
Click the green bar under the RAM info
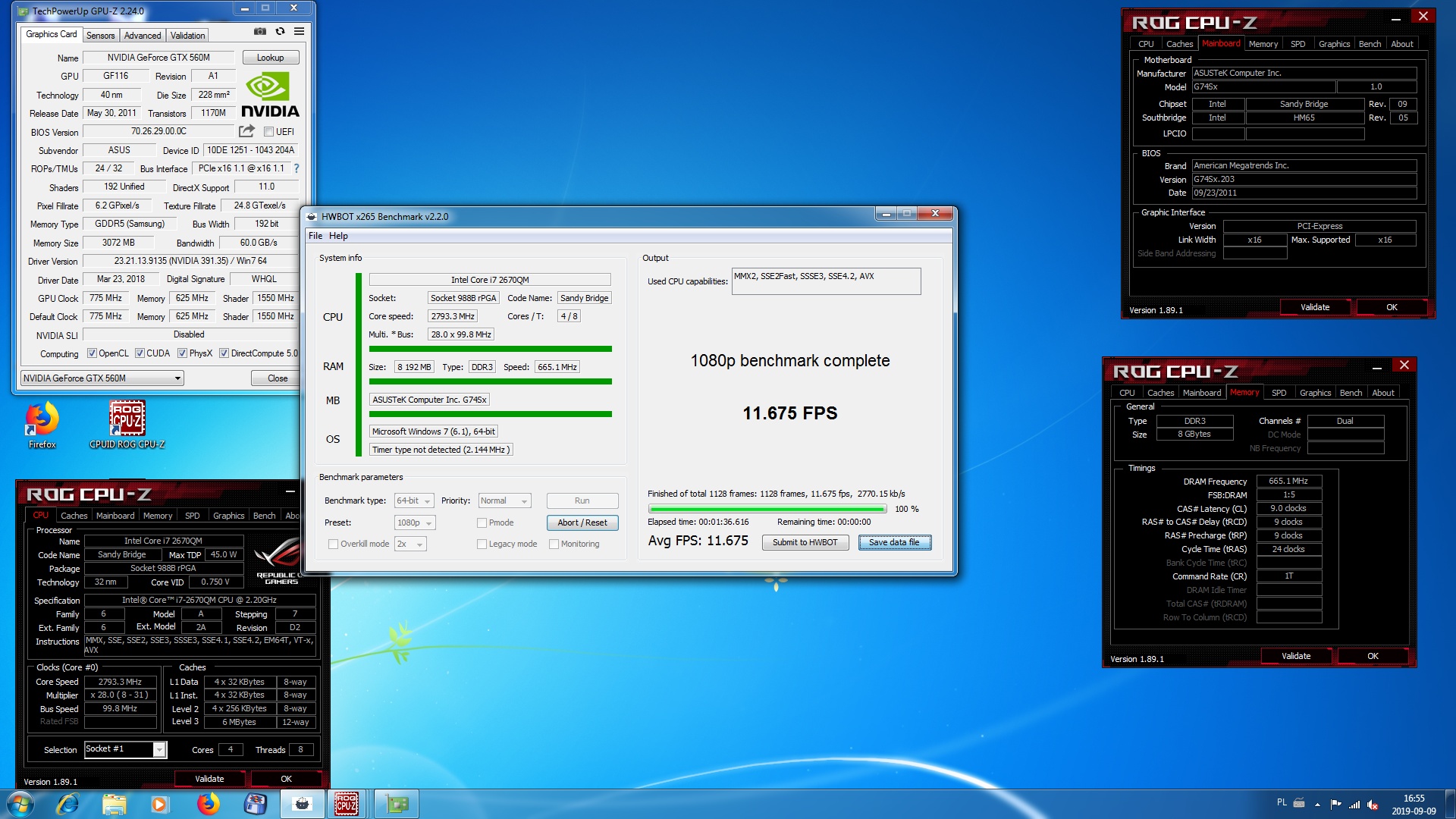(490, 382)
